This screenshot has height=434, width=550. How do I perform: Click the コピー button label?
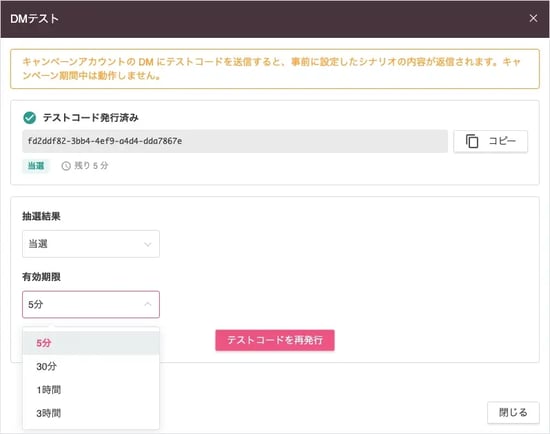pos(502,141)
